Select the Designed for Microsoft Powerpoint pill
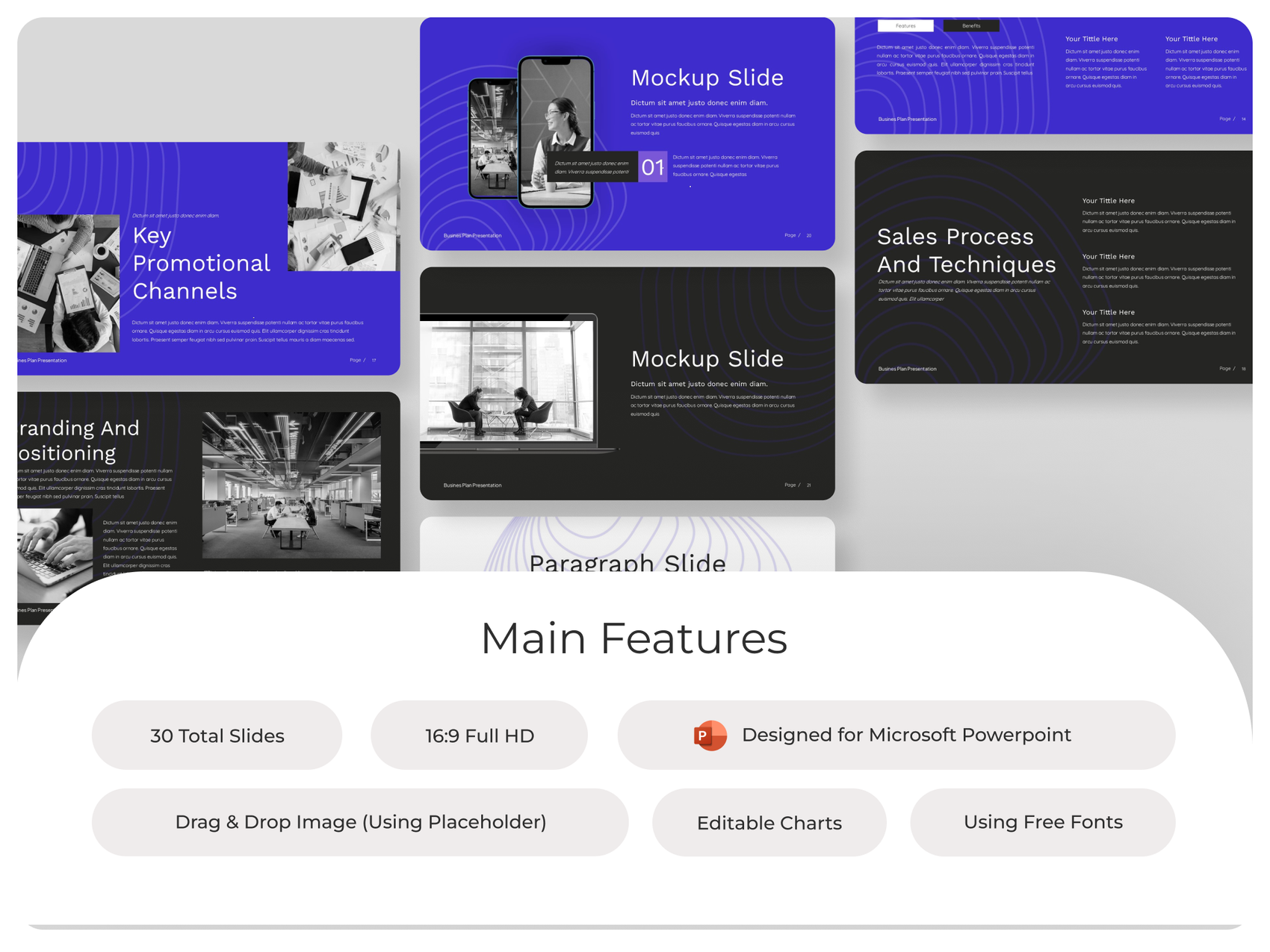The height and width of the screenshot is (952, 1270). 896,735
